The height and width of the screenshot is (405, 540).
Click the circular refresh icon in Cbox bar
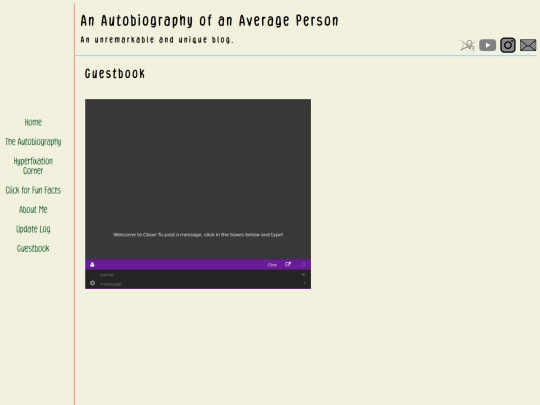tap(303, 264)
